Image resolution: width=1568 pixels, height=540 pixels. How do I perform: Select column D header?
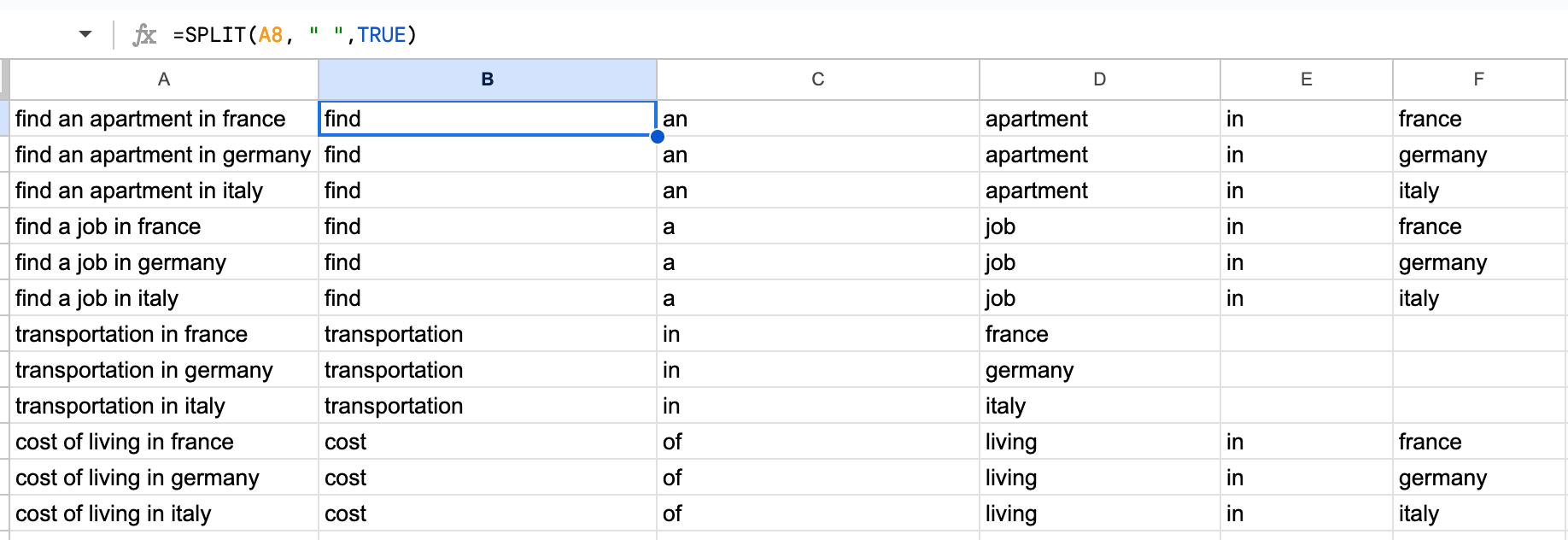(1099, 79)
